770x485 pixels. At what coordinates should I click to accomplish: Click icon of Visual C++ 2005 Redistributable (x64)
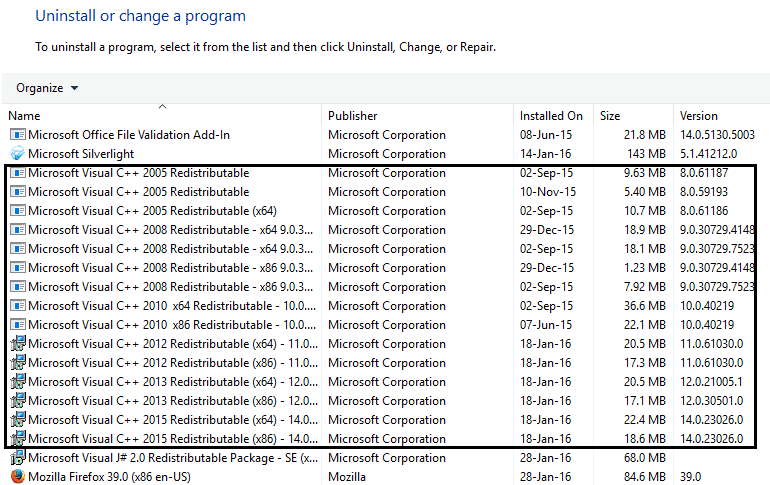pyautogui.click(x=18, y=211)
